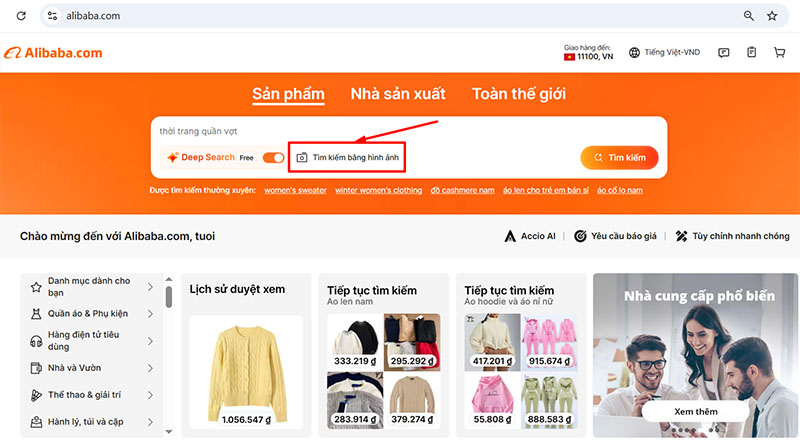Screen dimensions: 800x443
Task: Open pink sets thumbnail 915.674 ₫
Action: click(549, 342)
